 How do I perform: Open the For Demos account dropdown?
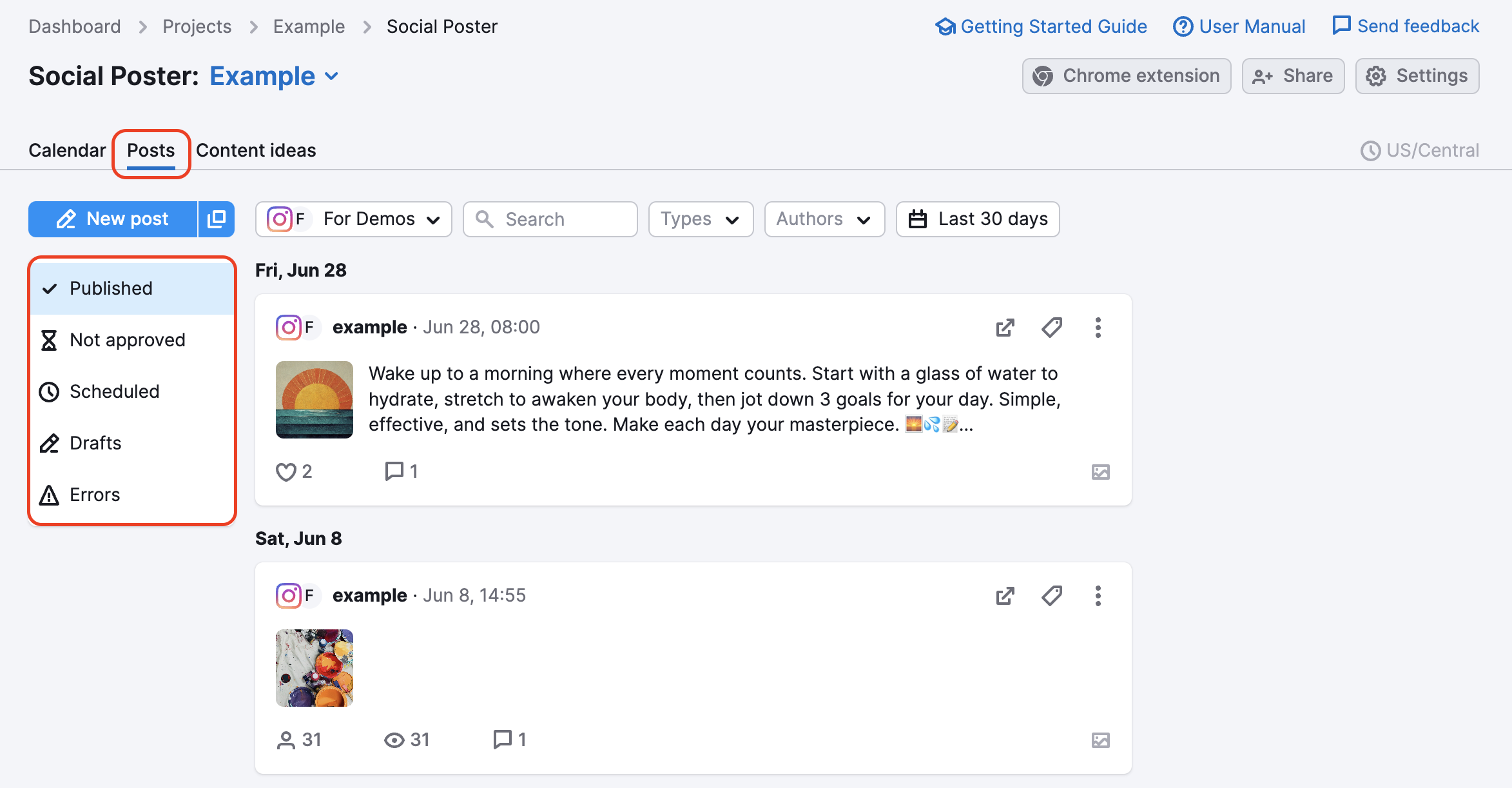click(353, 219)
